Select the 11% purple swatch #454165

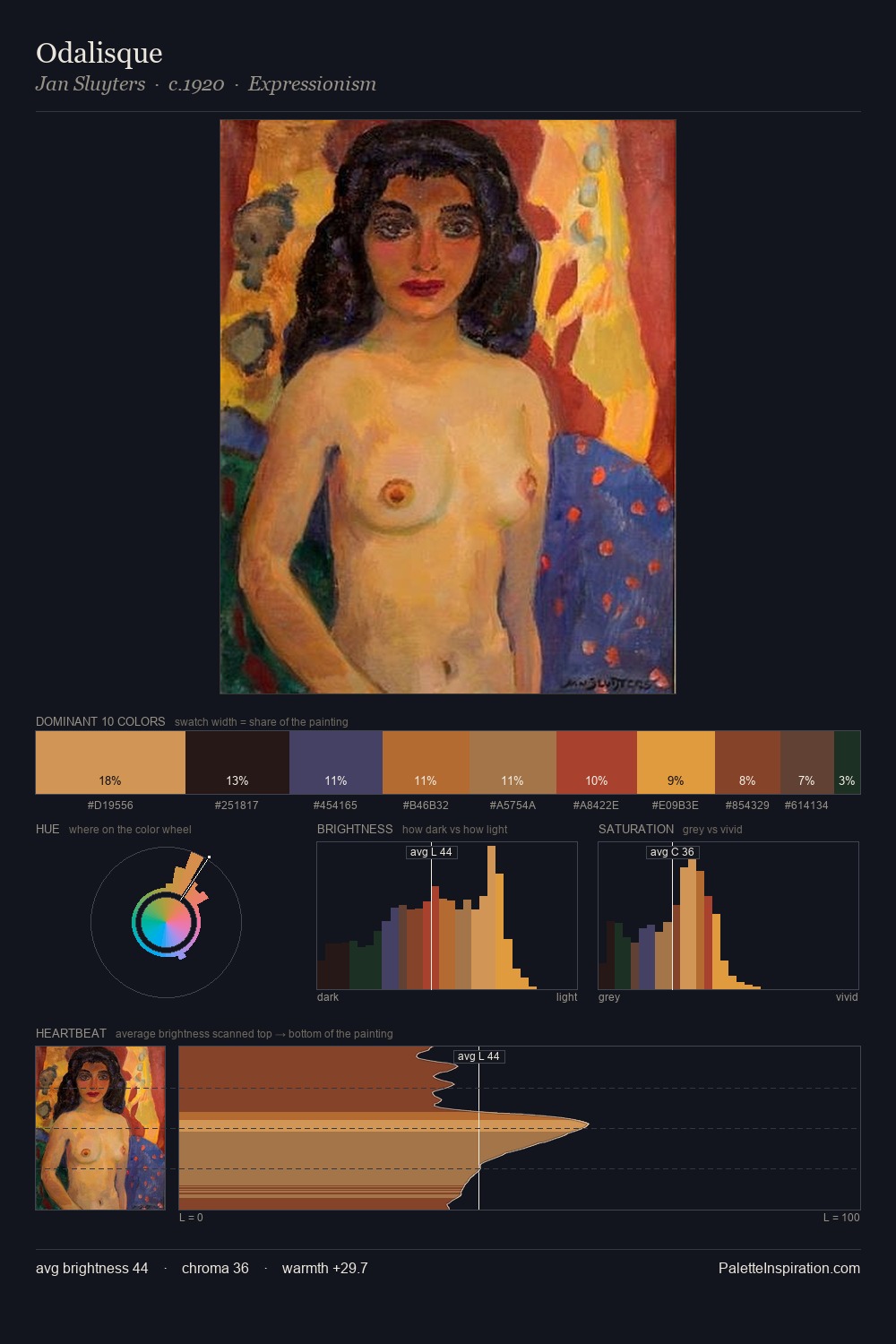(x=336, y=762)
